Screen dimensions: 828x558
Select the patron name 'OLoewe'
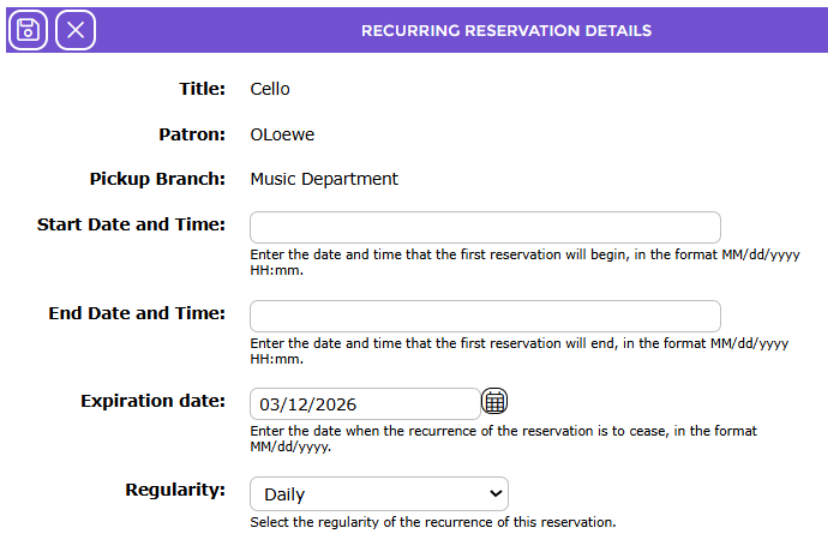[x=282, y=135]
